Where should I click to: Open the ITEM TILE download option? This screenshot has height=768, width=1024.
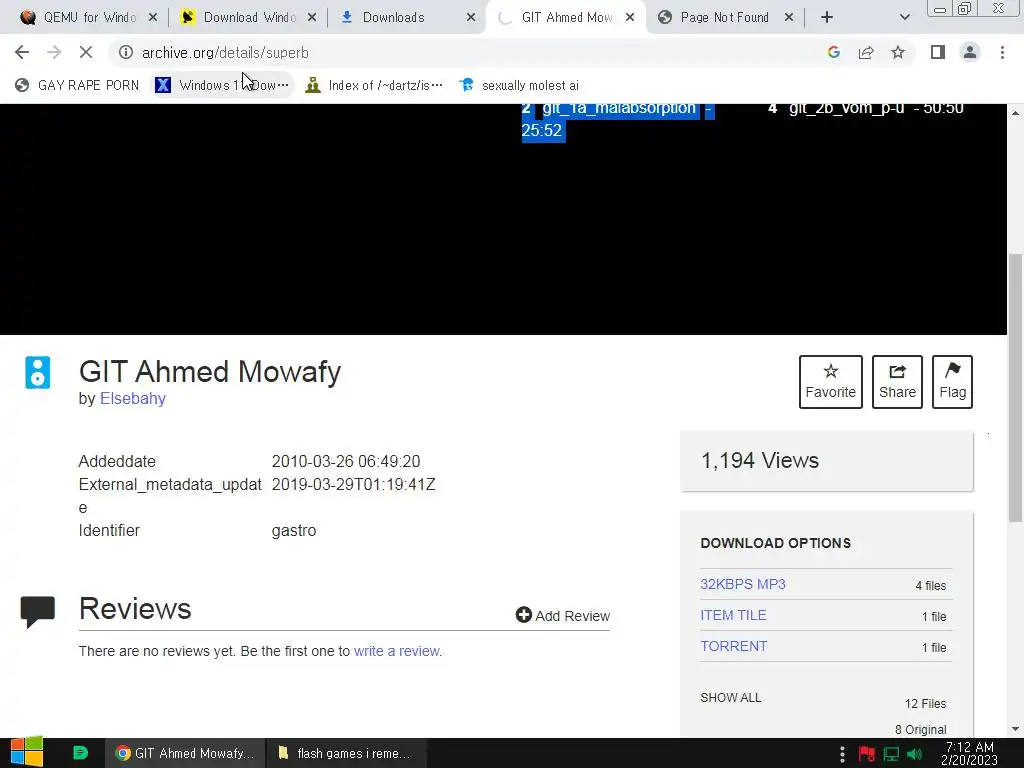tap(733, 615)
